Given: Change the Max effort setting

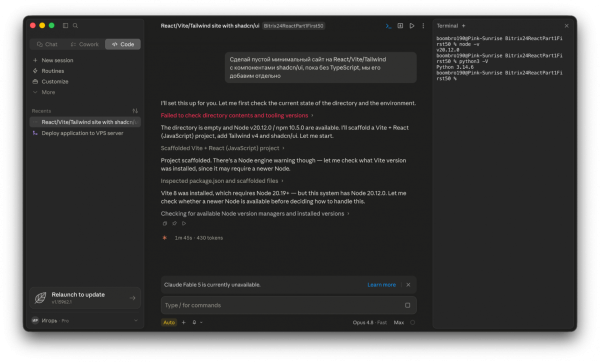Looking at the screenshot, I should click(x=399, y=323).
